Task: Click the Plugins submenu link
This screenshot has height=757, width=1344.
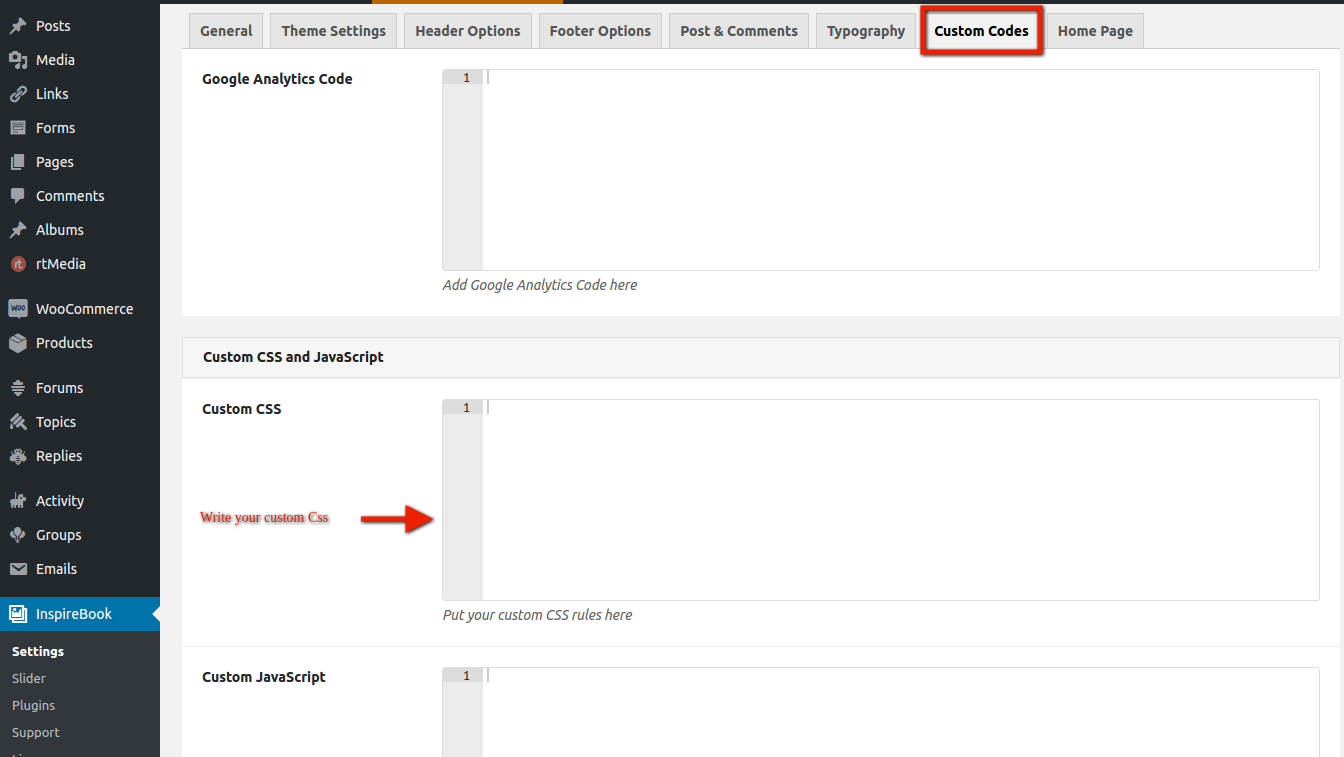Action: (x=33, y=705)
